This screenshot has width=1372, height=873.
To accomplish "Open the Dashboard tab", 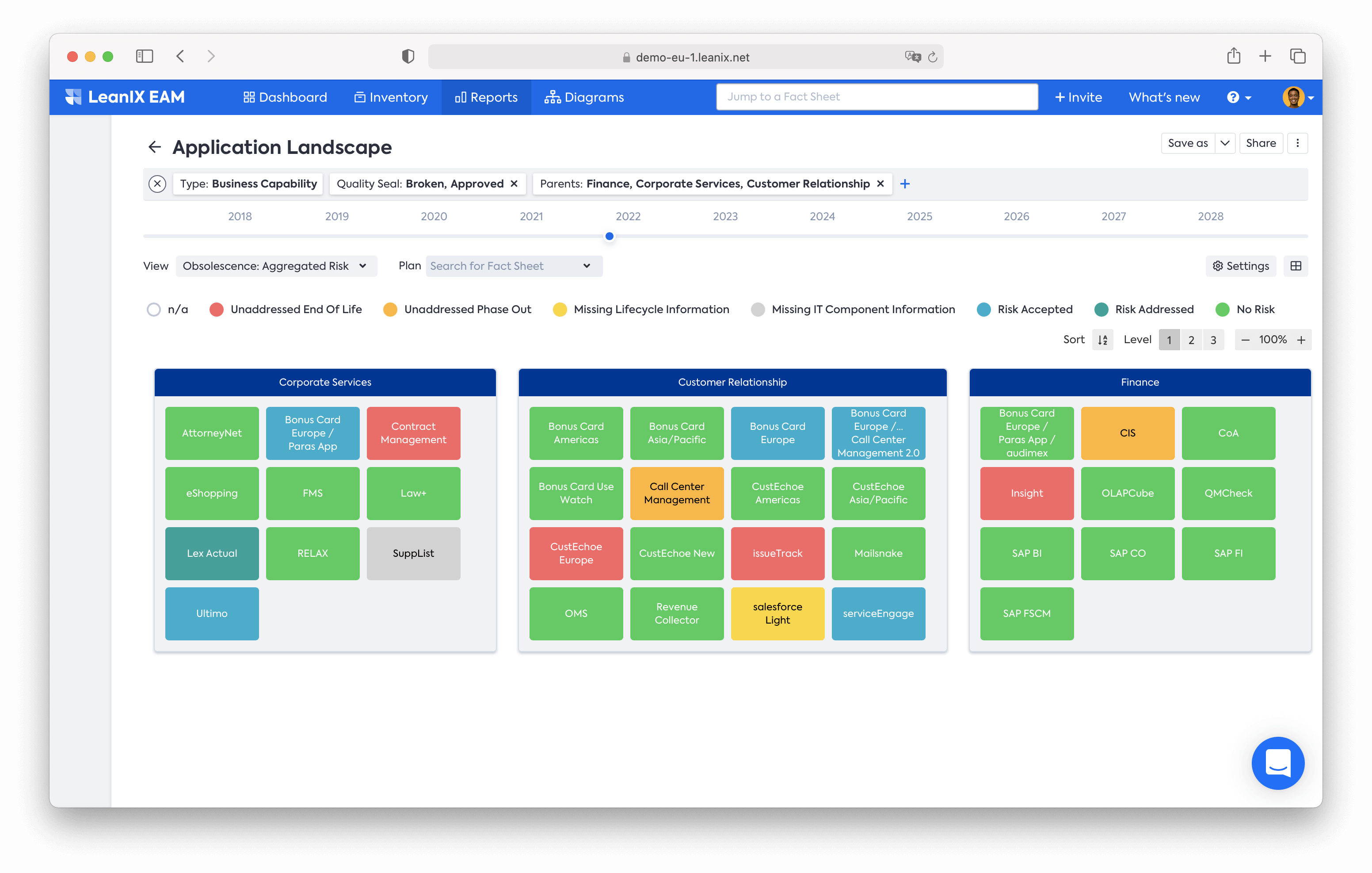I will 285,97.
